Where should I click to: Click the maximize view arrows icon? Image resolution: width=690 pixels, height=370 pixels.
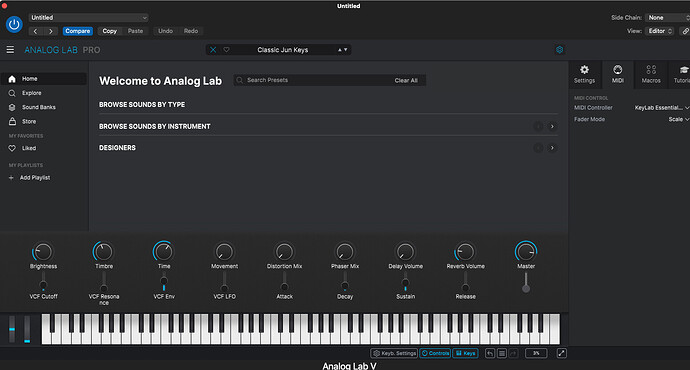562,353
